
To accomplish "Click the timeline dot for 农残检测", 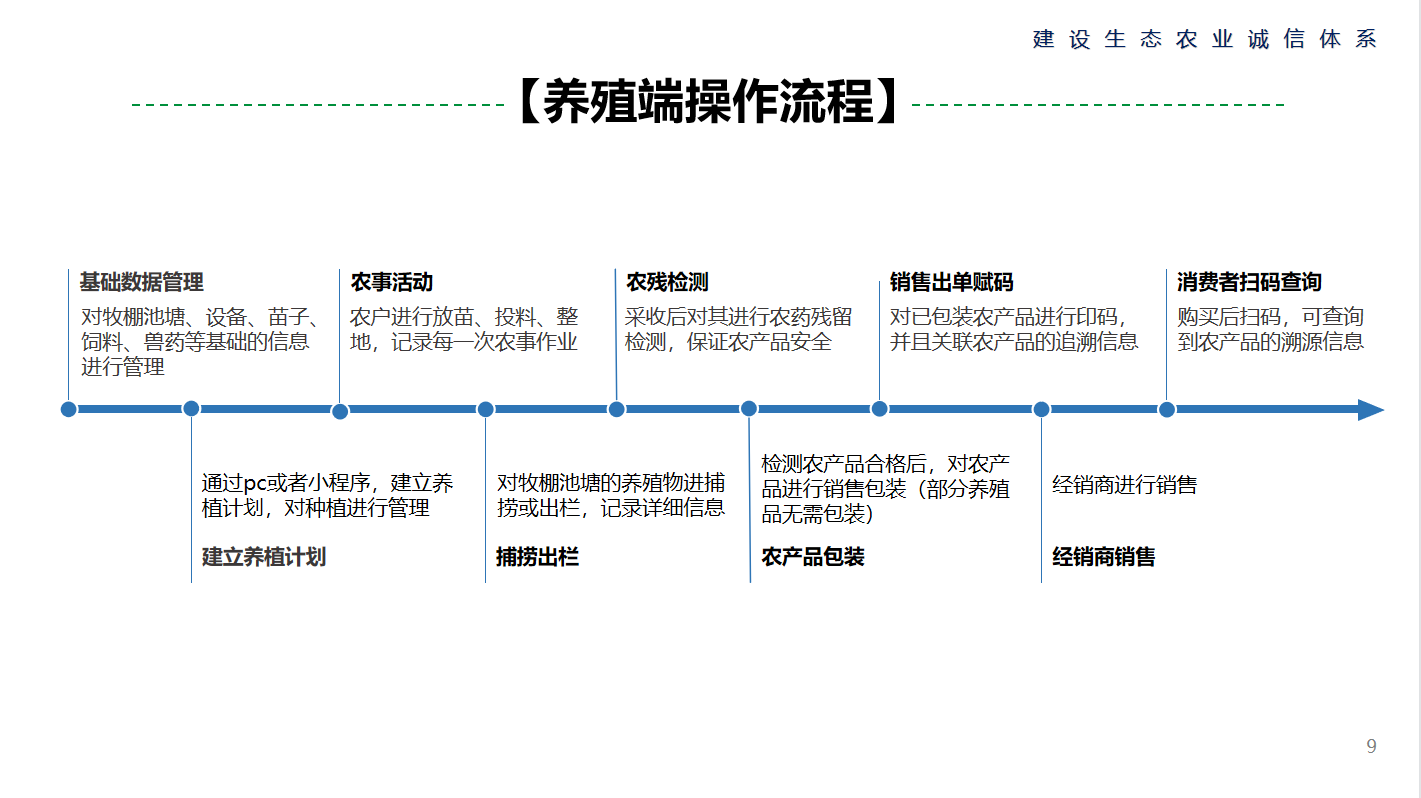I will coord(617,409).
